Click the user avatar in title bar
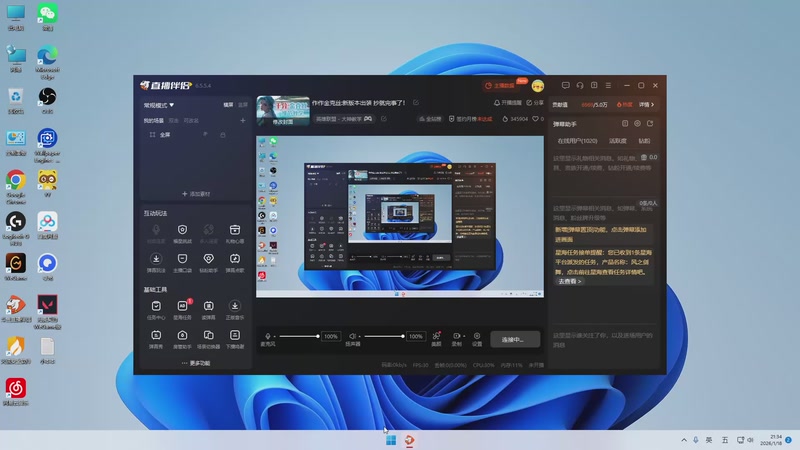Screen dimensions: 800x450 538,86
